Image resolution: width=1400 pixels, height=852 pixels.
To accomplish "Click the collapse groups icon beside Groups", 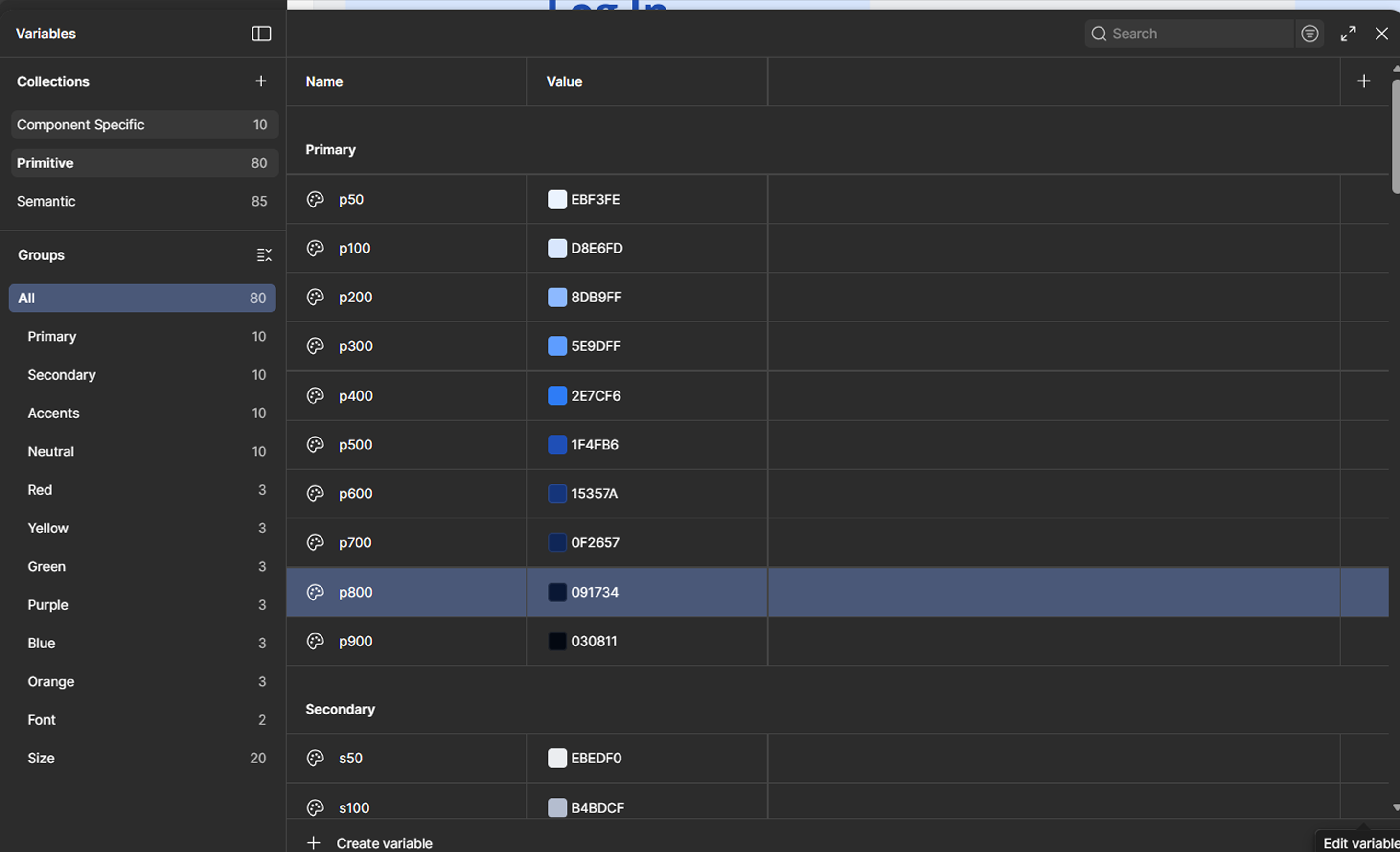I will coord(264,254).
